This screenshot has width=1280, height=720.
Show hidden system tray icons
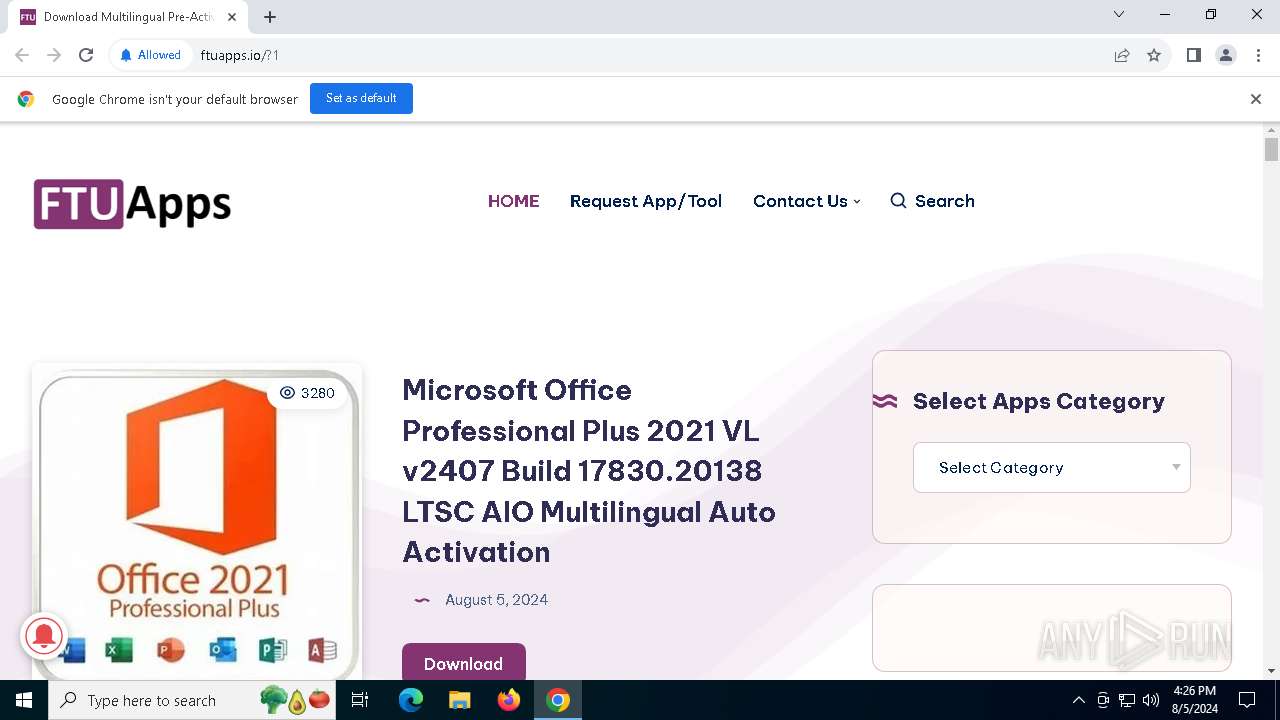(x=1079, y=700)
